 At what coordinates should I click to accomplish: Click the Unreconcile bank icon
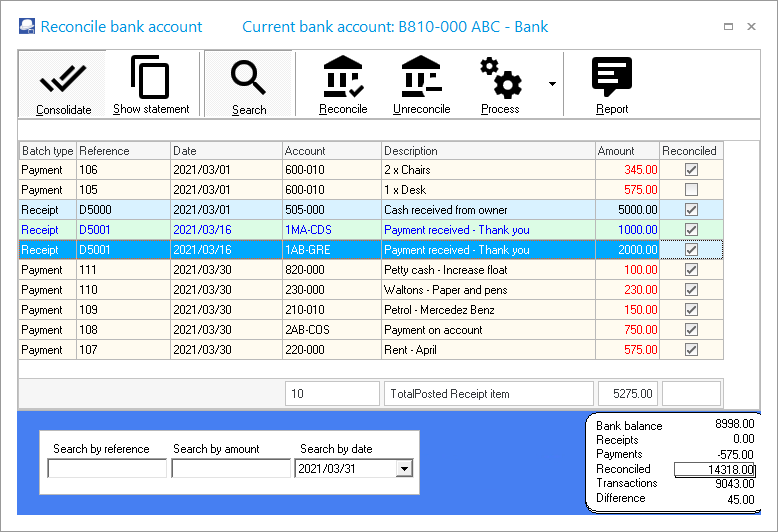[x=421, y=77]
